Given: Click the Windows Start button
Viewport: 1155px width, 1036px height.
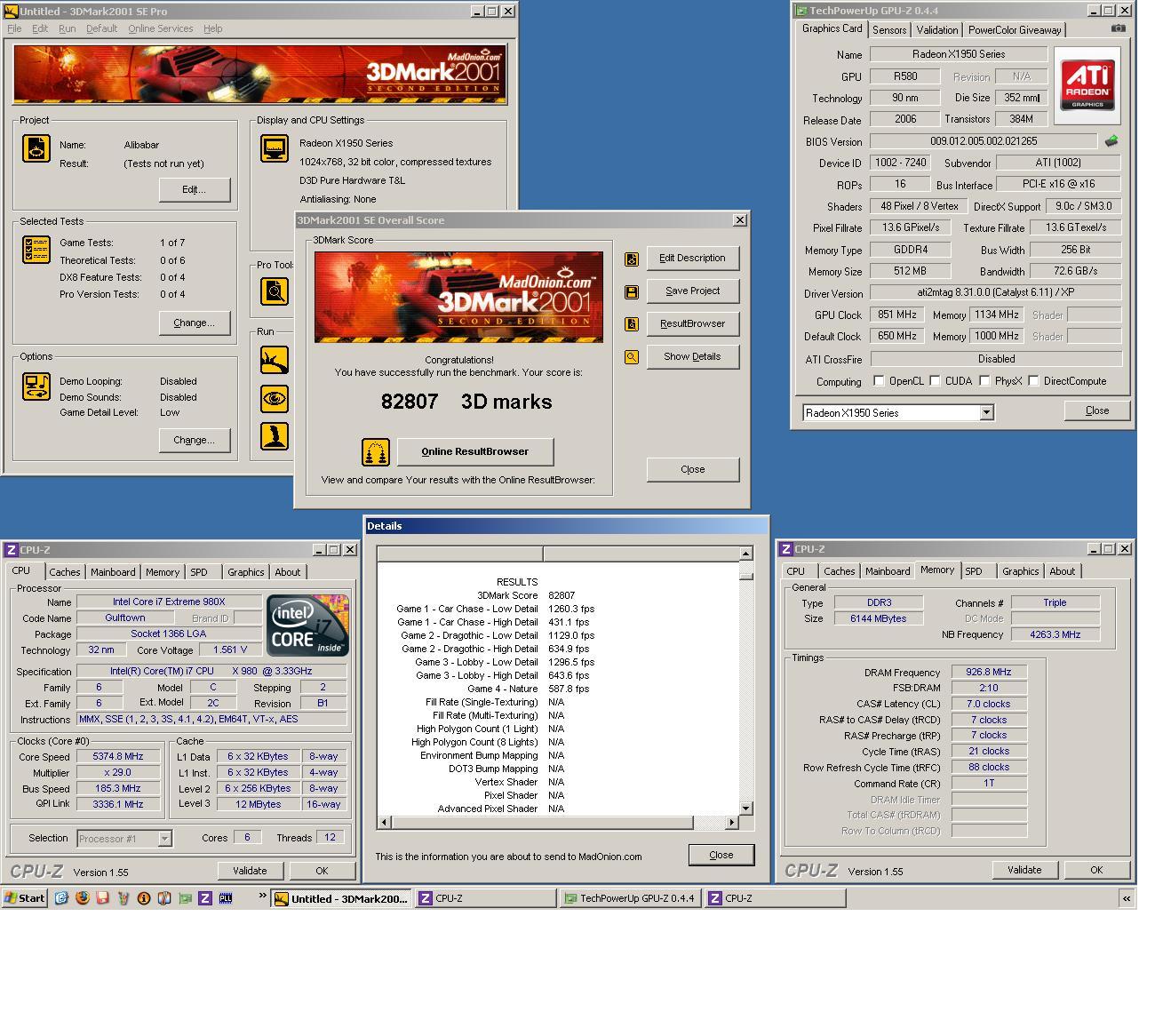Looking at the screenshot, I should [24, 898].
